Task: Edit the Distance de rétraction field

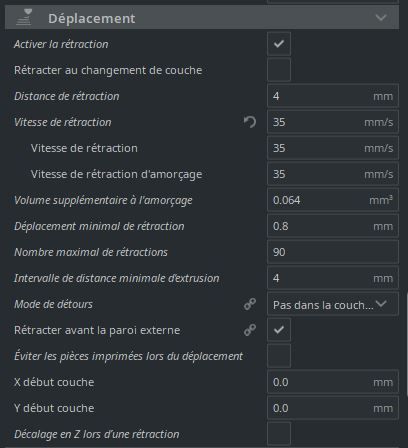Action: click(x=333, y=96)
